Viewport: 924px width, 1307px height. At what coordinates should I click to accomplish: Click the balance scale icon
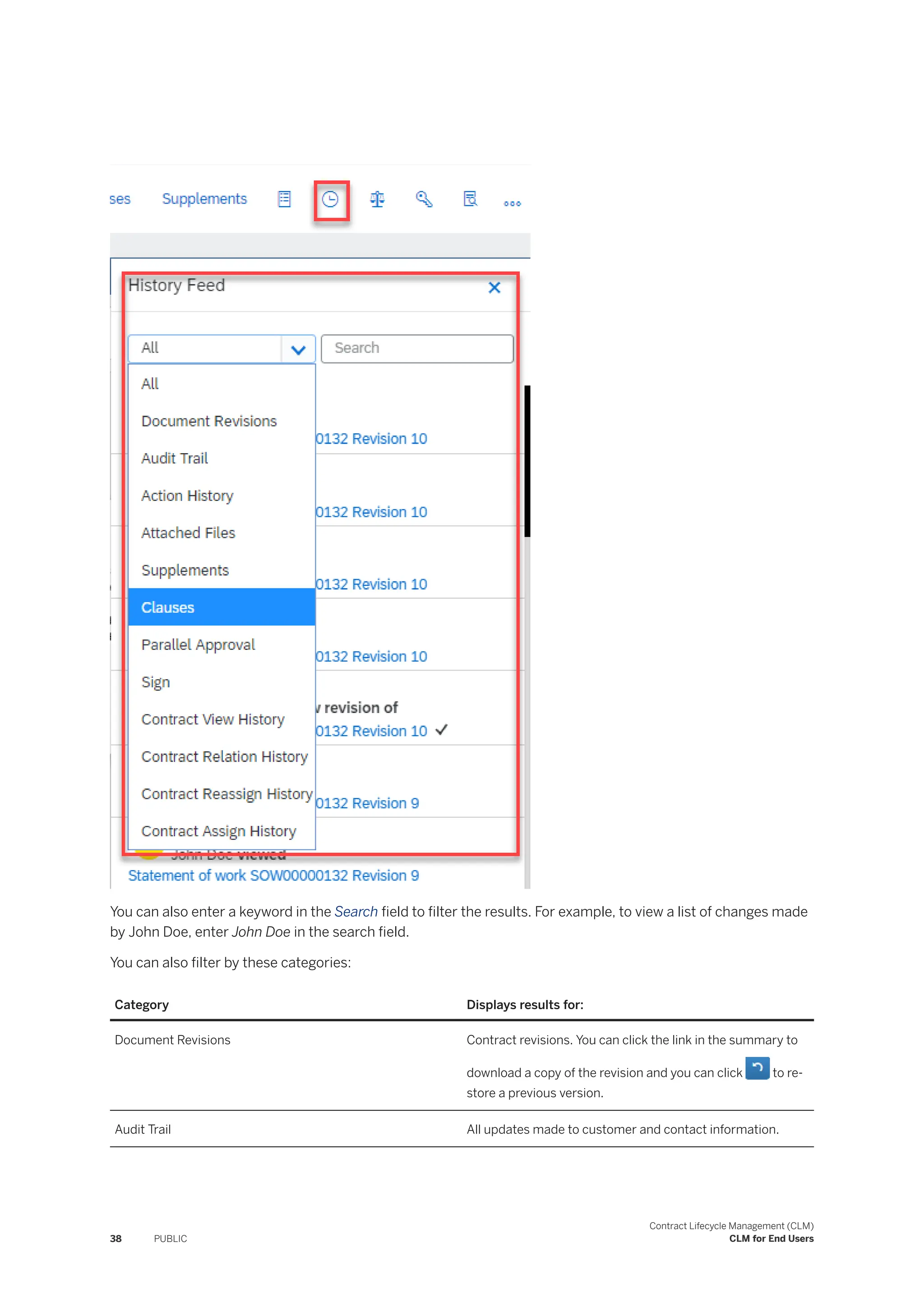tap(377, 199)
